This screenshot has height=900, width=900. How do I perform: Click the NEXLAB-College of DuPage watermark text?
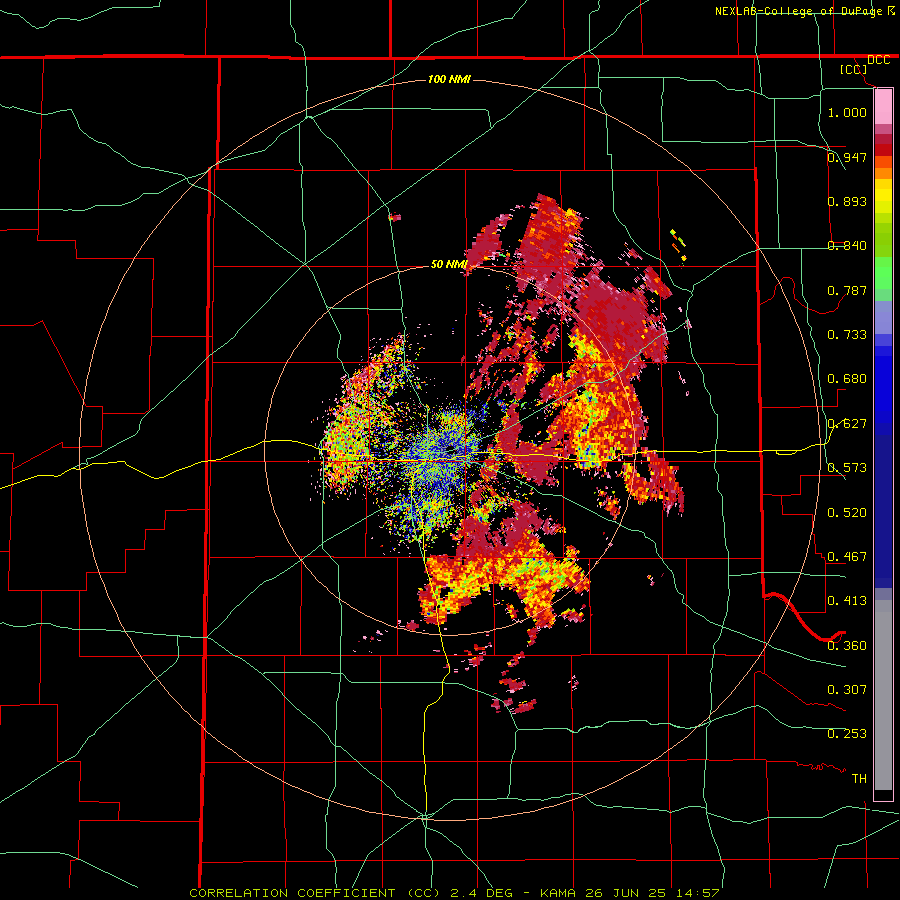click(x=805, y=11)
